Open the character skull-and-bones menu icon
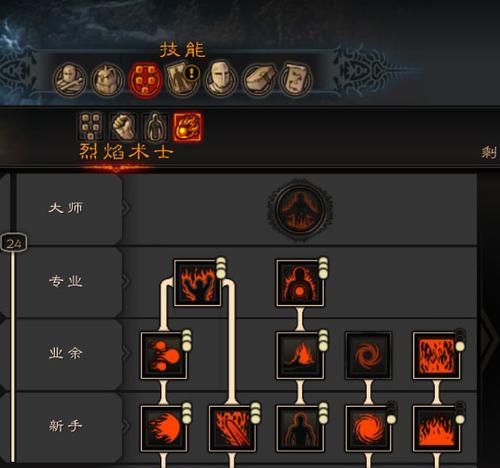This screenshot has height=468, width=500. (x=70, y=80)
